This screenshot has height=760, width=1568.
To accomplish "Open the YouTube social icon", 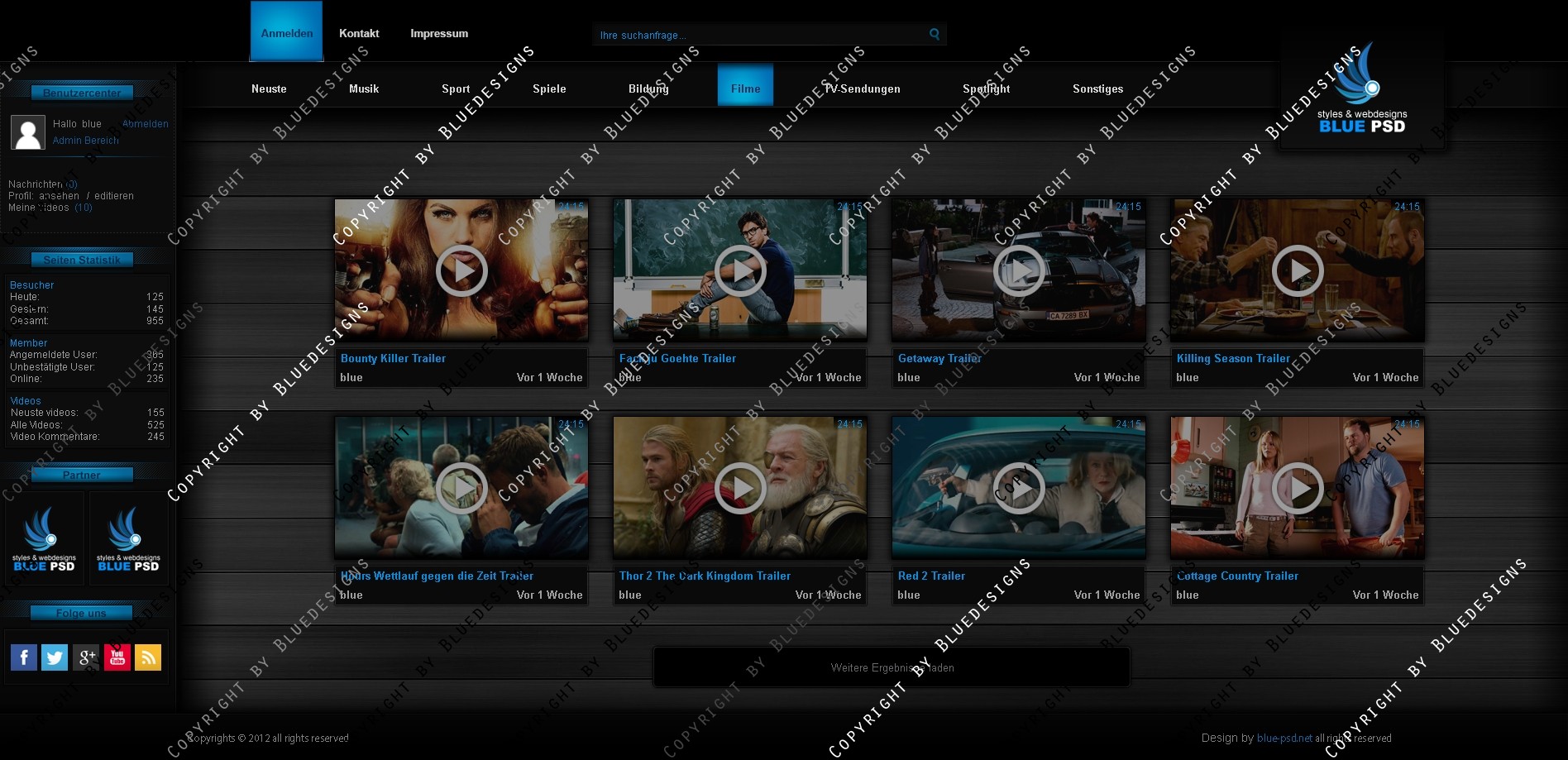I will click(117, 657).
